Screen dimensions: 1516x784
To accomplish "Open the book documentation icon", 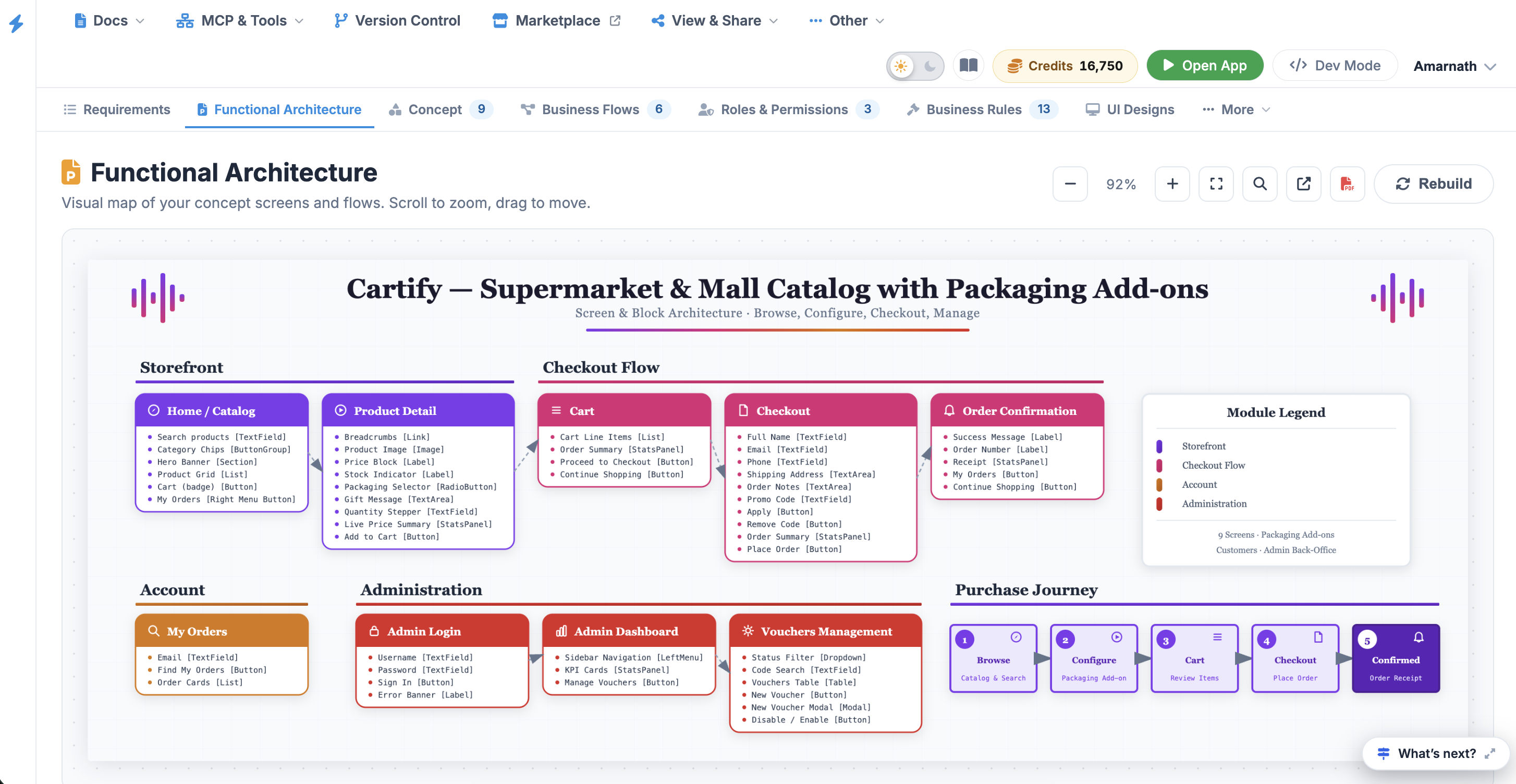I will click(968, 65).
